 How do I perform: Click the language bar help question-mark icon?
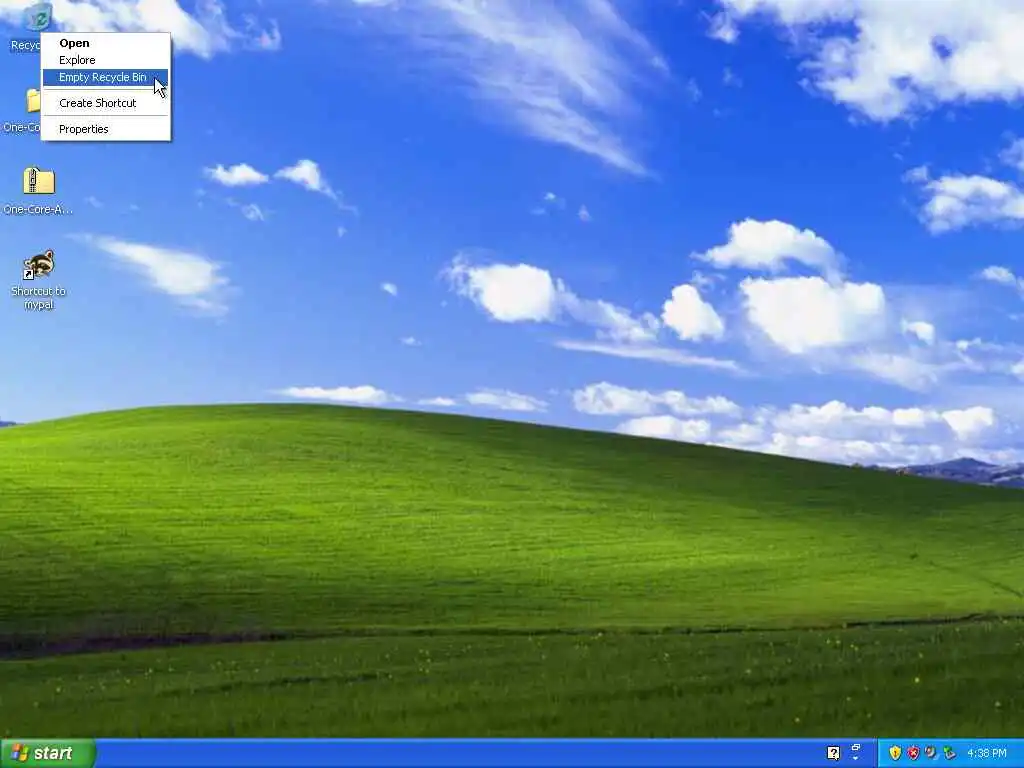pyautogui.click(x=833, y=753)
